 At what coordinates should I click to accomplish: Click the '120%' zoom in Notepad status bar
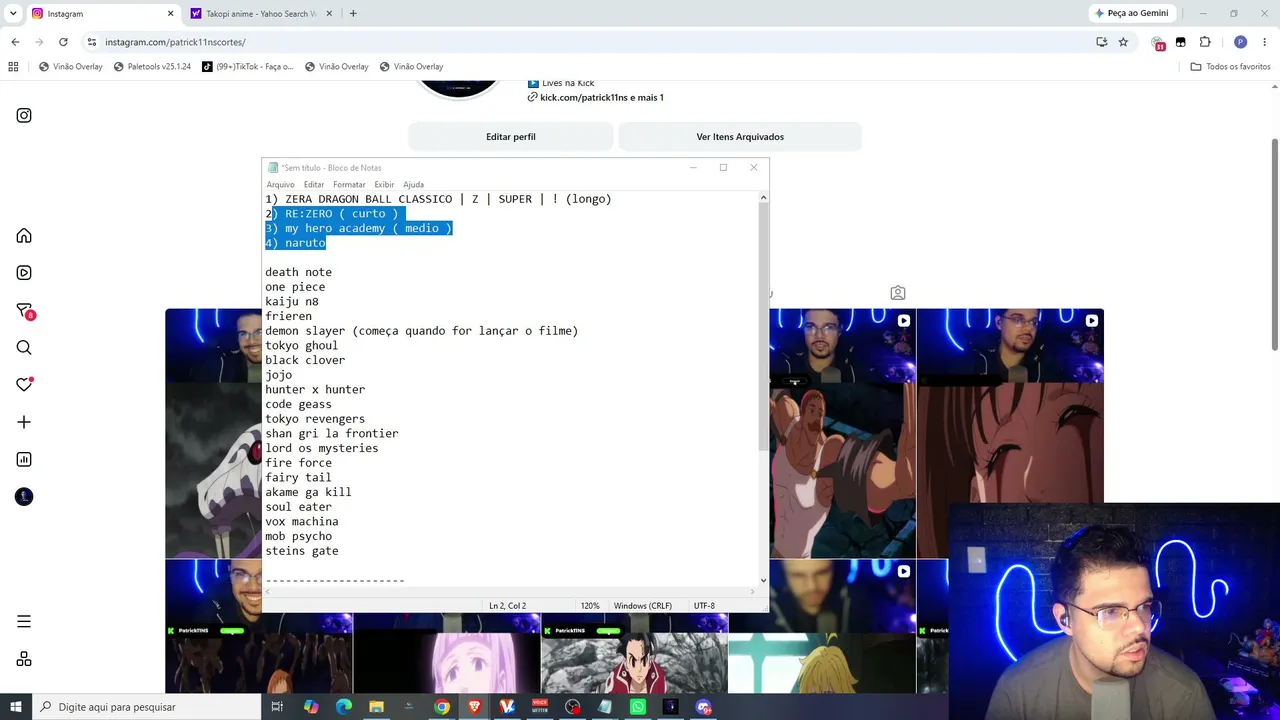click(x=590, y=606)
